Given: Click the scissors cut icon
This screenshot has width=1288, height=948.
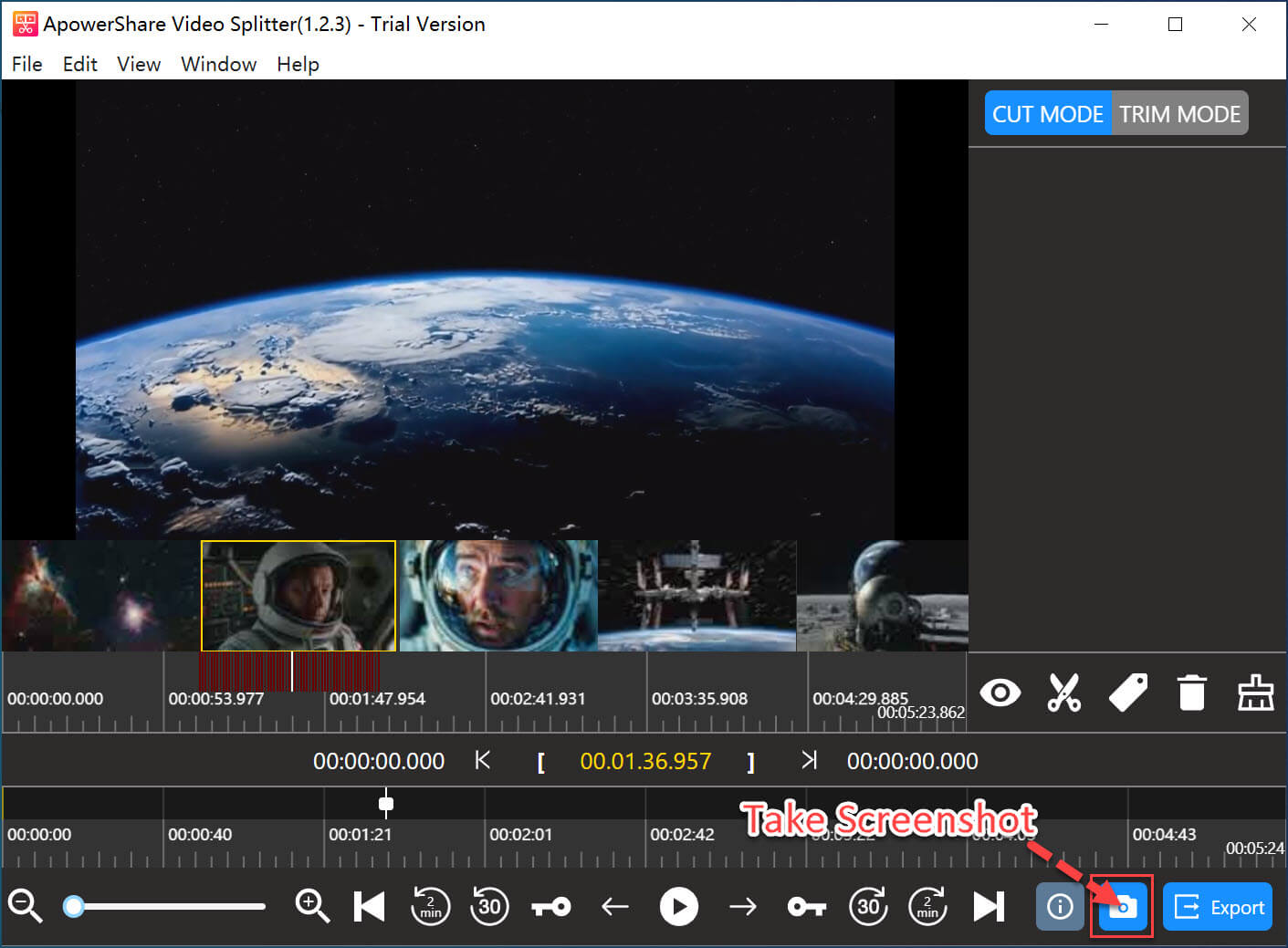Looking at the screenshot, I should [x=1063, y=693].
